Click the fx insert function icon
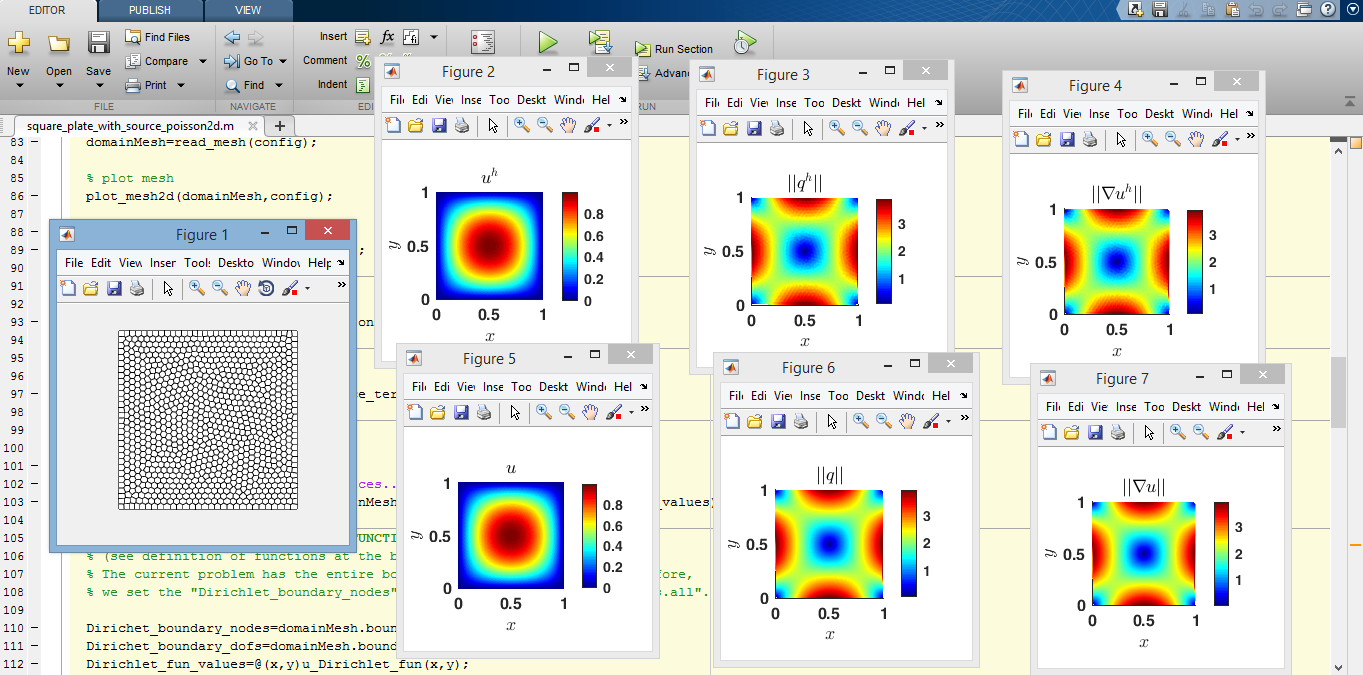Screen dimensions: 1363x675 click(387, 37)
